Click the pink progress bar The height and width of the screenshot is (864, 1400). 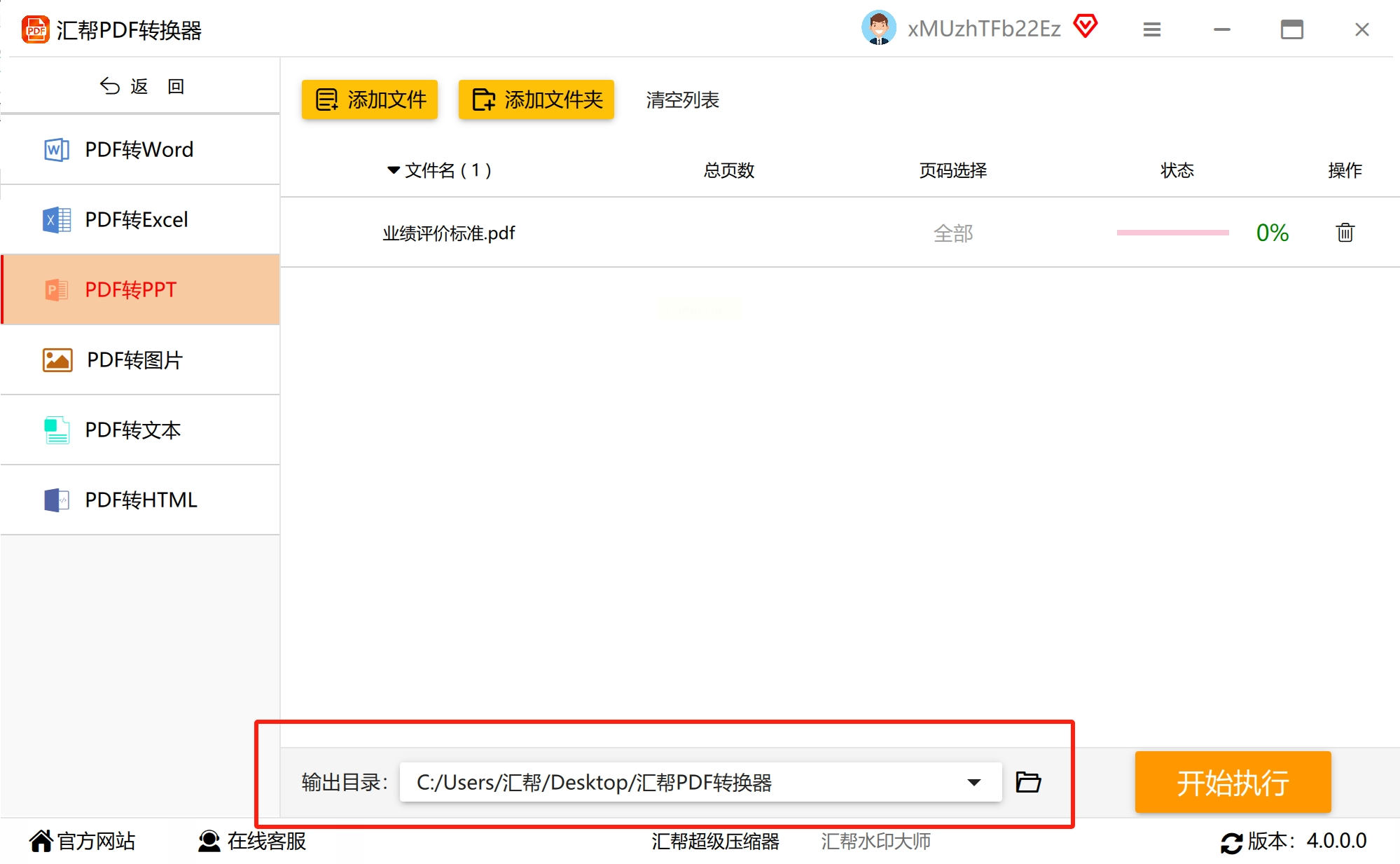[1172, 233]
